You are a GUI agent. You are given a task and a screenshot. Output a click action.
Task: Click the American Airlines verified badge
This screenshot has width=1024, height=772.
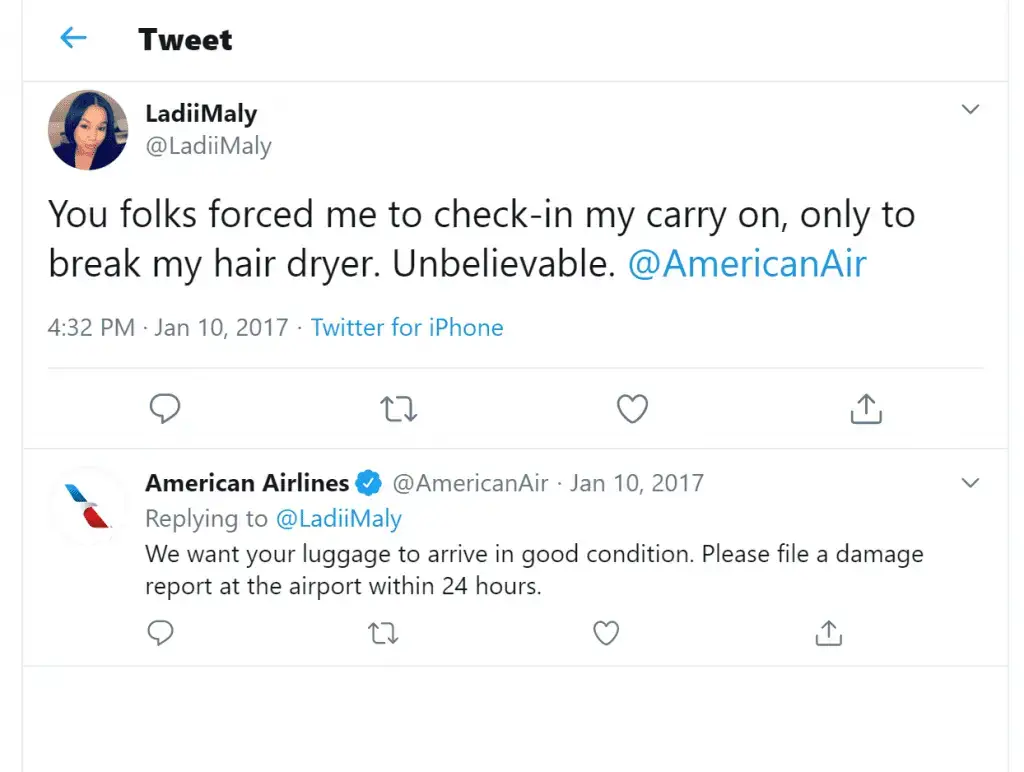click(x=370, y=484)
